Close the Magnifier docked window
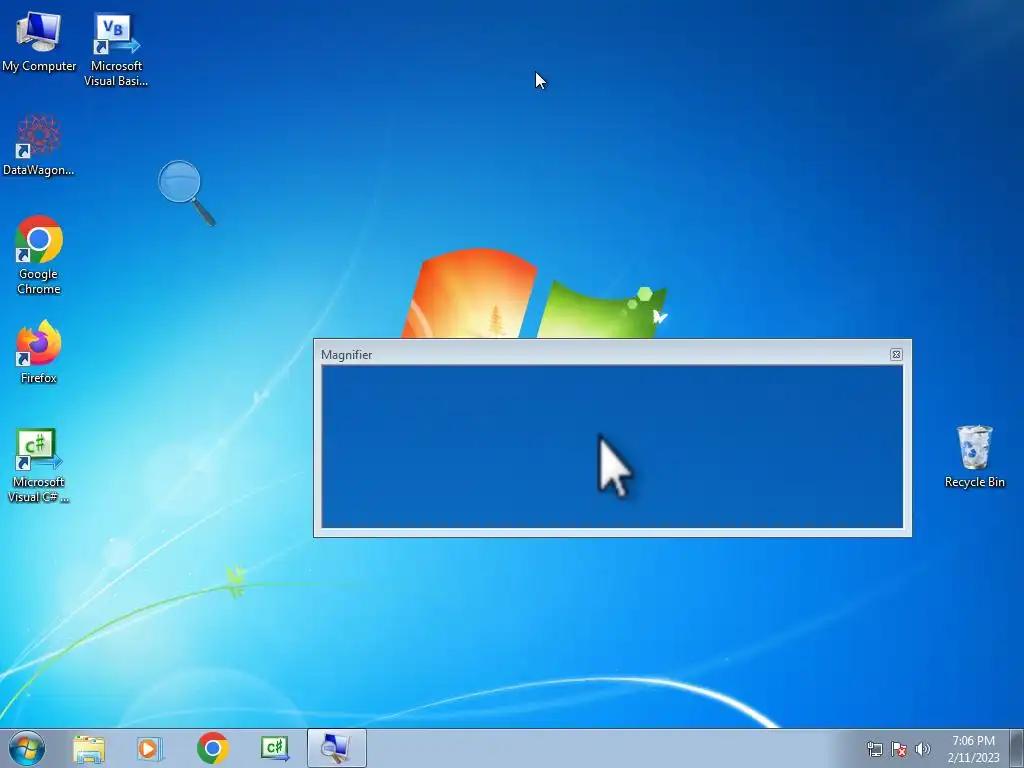 [896, 355]
